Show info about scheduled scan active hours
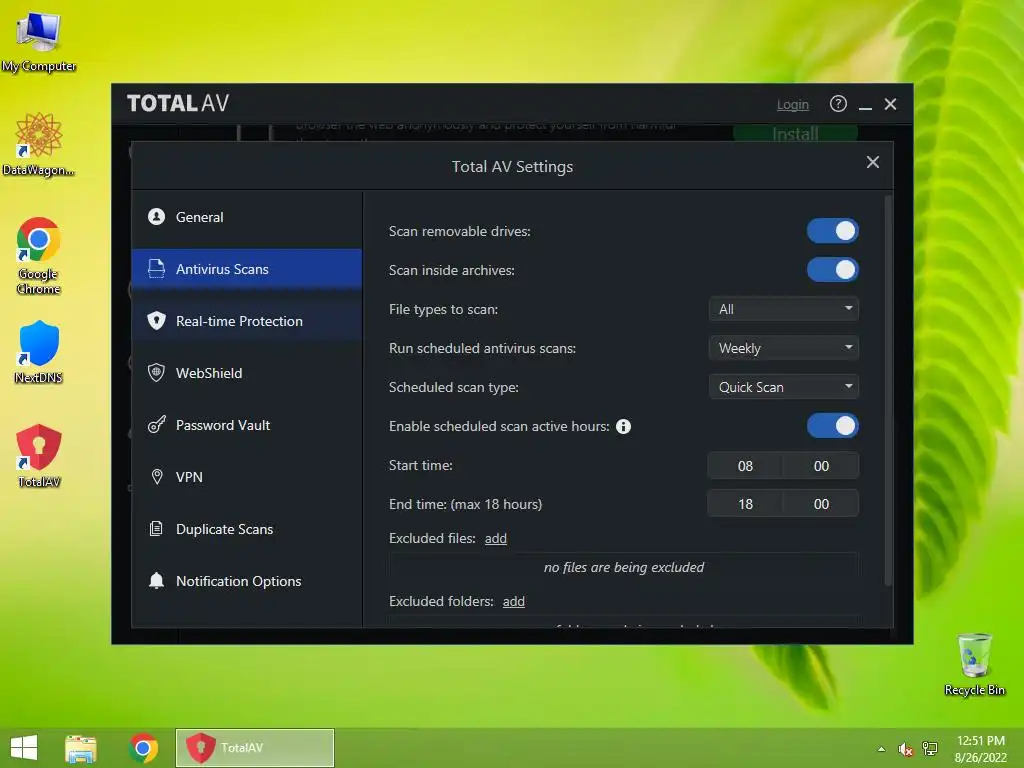Screen dimensions: 1024x768 [624, 426]
